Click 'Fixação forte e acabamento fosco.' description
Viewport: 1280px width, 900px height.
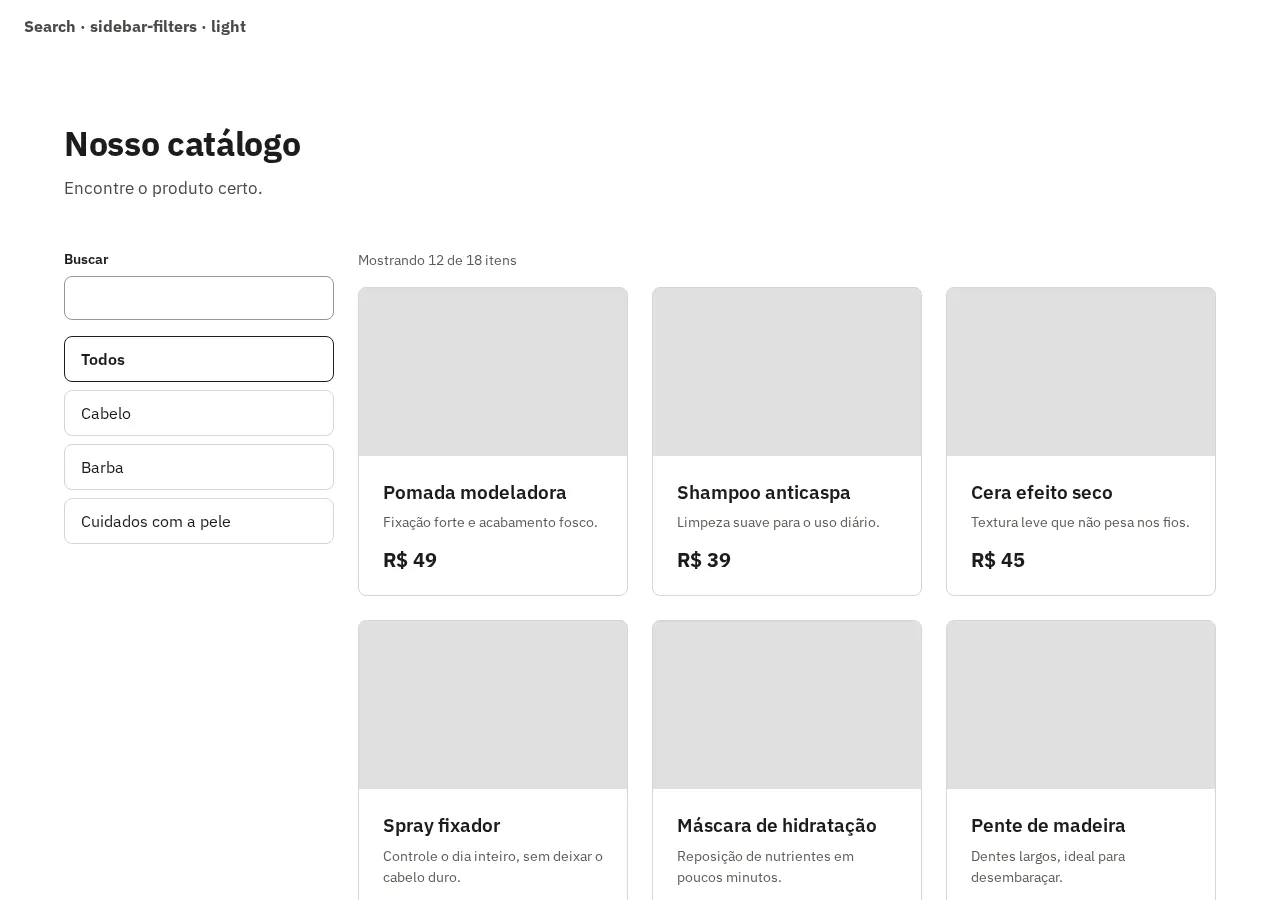tap(490, 522)
